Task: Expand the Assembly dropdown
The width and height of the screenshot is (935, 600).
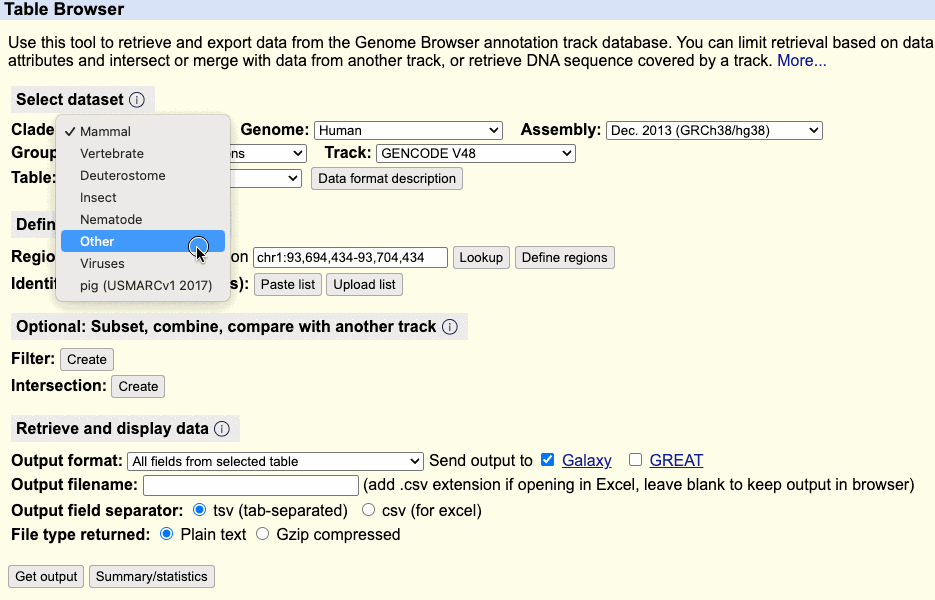Action: point(714,130)
